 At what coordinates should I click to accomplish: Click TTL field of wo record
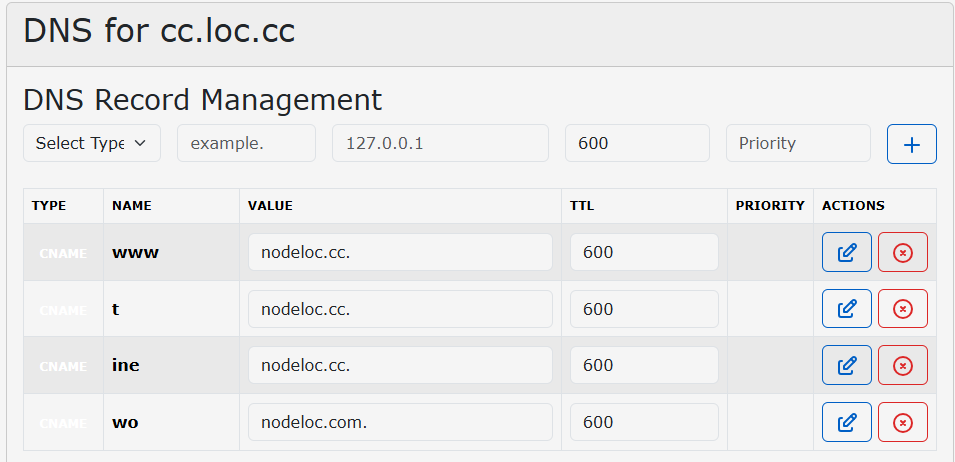pyautogui.click(x=643, y=422)
